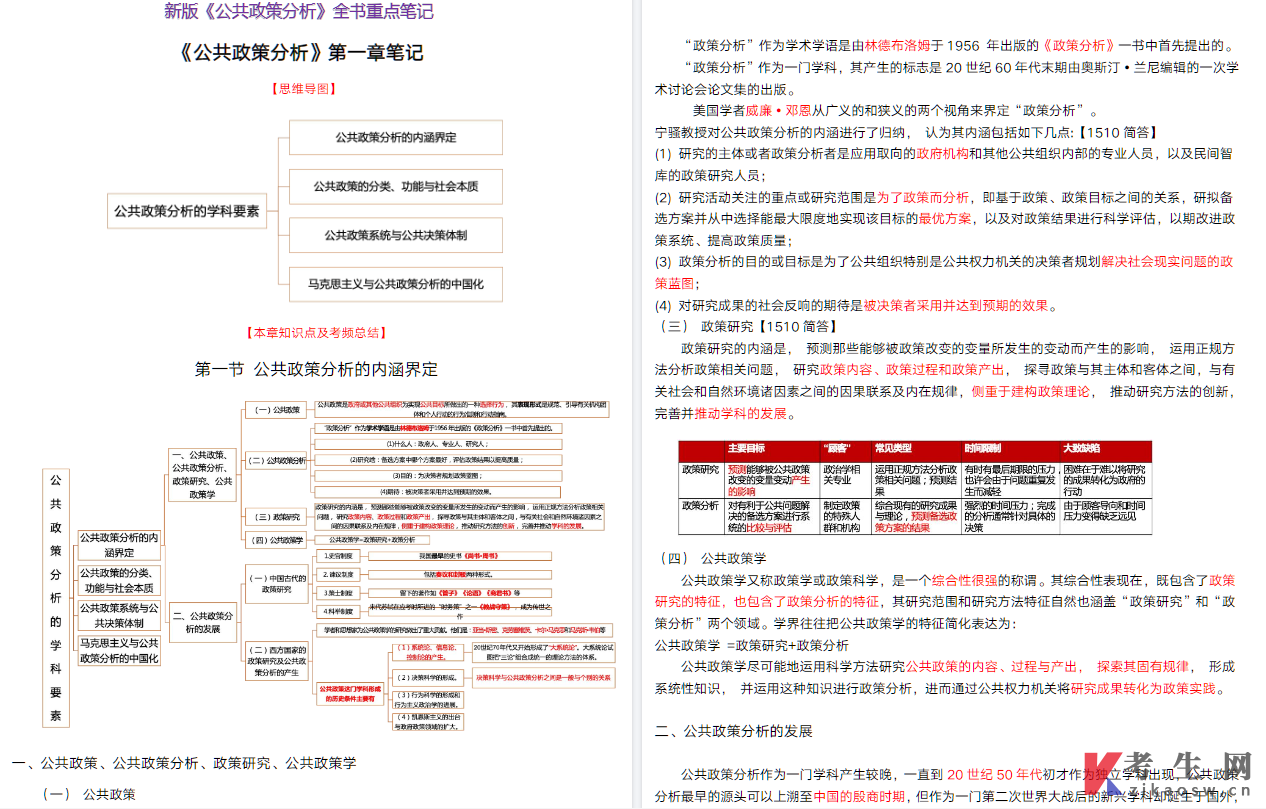Click the red phrase '被决策者采用并达到预期的效果'

(956, 305)
